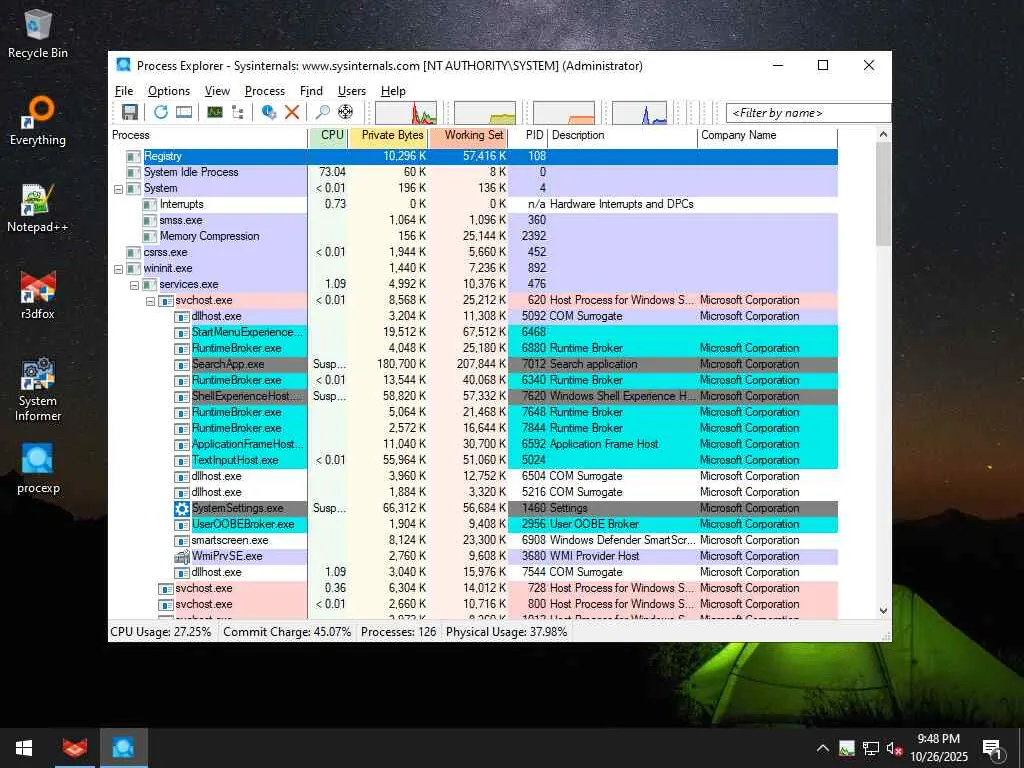Sort by Working Set column header
The image size is (1024, 768).
[x=468, y=135]
